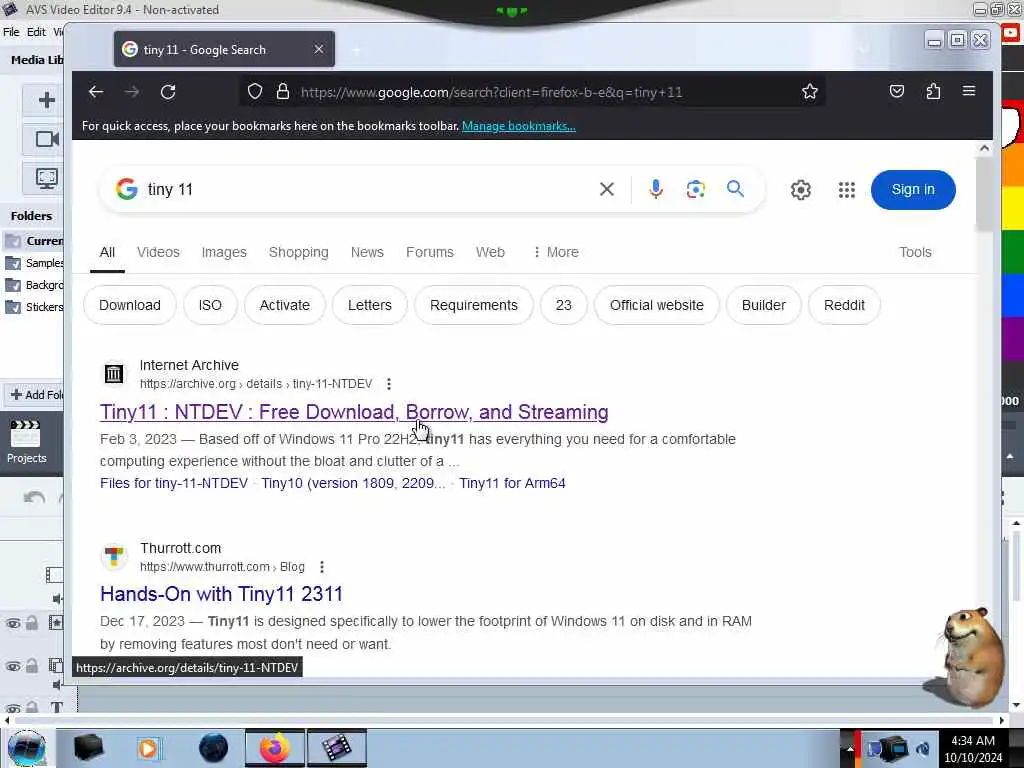Close the tiny 11 Google Search tab
Screen dimensions: 1024x768
[319, 49]
